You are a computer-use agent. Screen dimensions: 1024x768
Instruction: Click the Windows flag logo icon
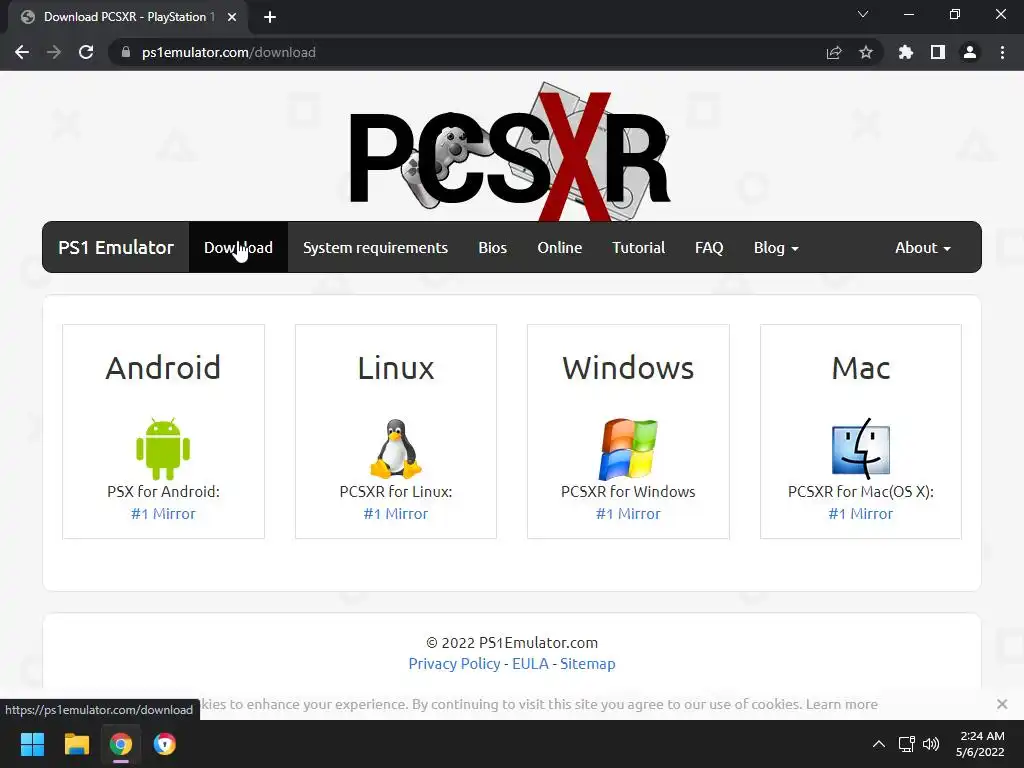coord(628,449)
